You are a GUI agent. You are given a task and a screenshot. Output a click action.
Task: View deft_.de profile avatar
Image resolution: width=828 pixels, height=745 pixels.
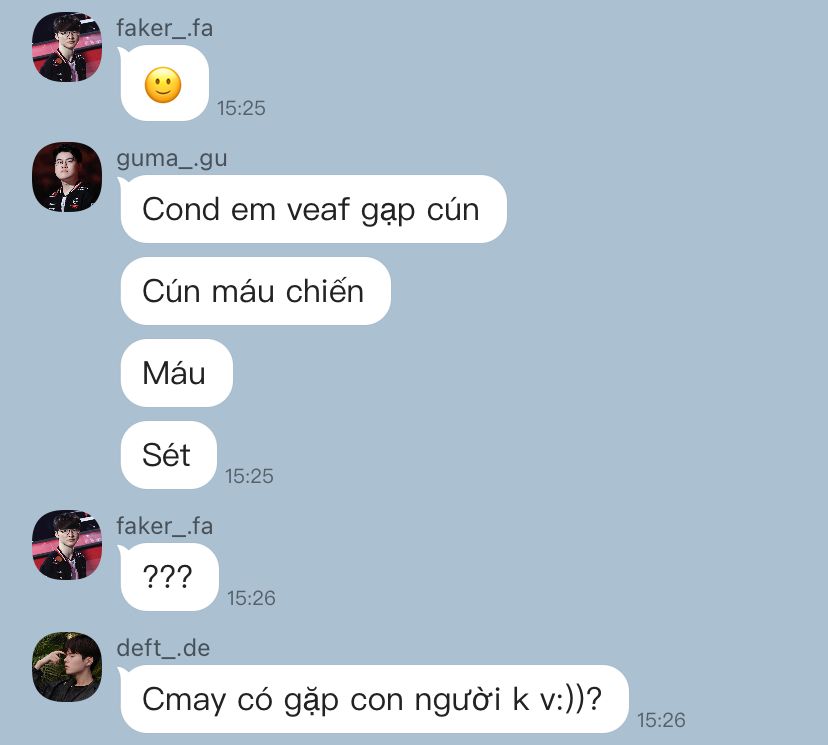[x=67, y=667]
